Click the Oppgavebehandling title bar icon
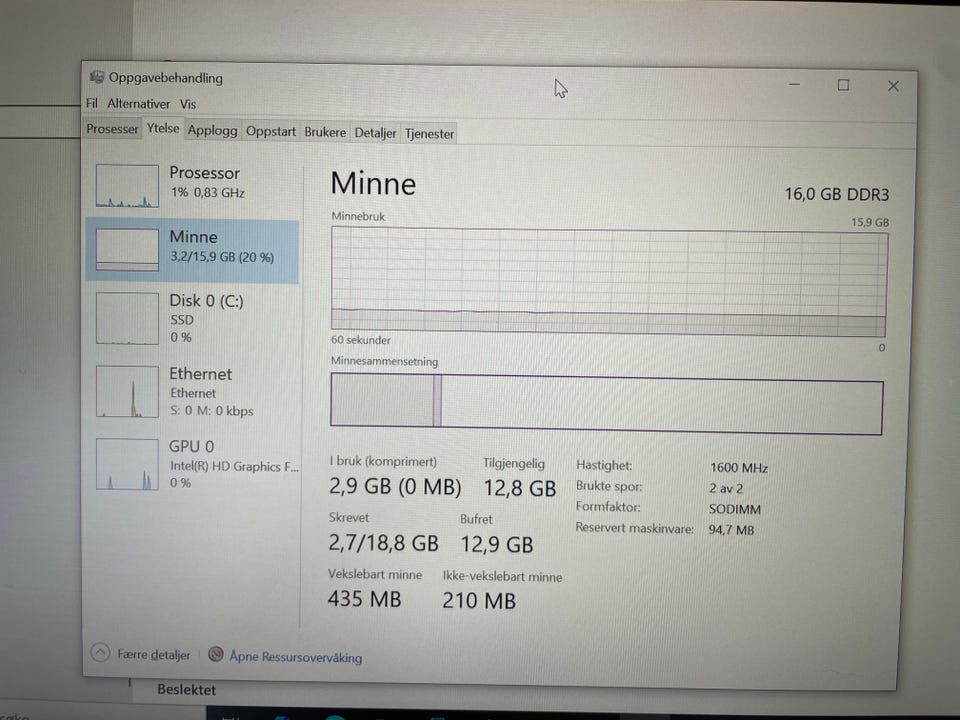960x720 pixels. coord(97,77)
